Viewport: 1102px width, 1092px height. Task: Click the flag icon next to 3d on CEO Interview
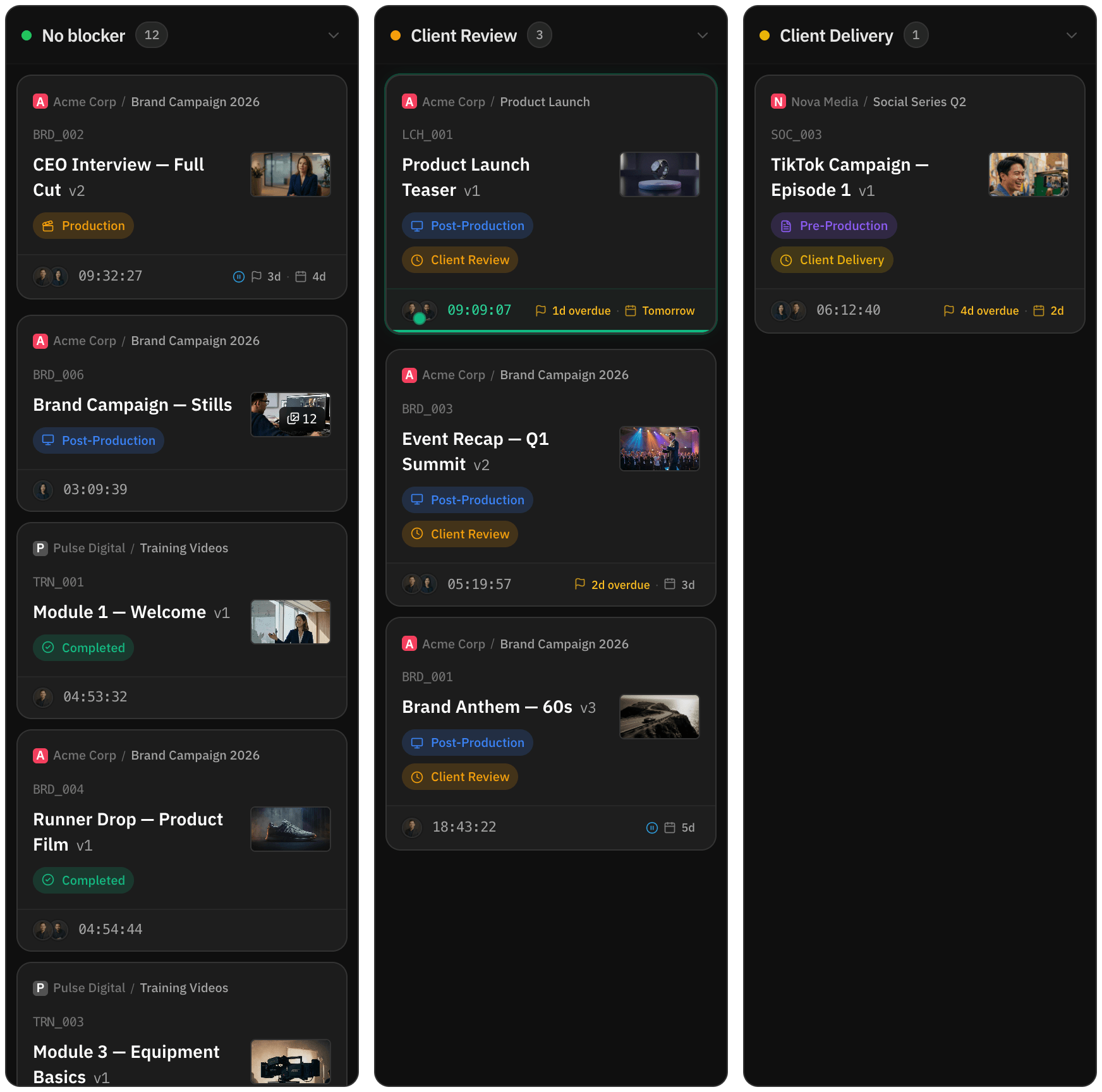[x=257, y=277]
